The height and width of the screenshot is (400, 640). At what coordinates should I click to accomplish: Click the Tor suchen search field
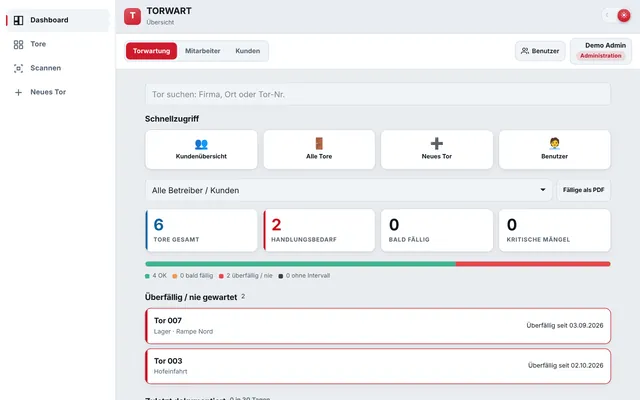tap(378, 94)
